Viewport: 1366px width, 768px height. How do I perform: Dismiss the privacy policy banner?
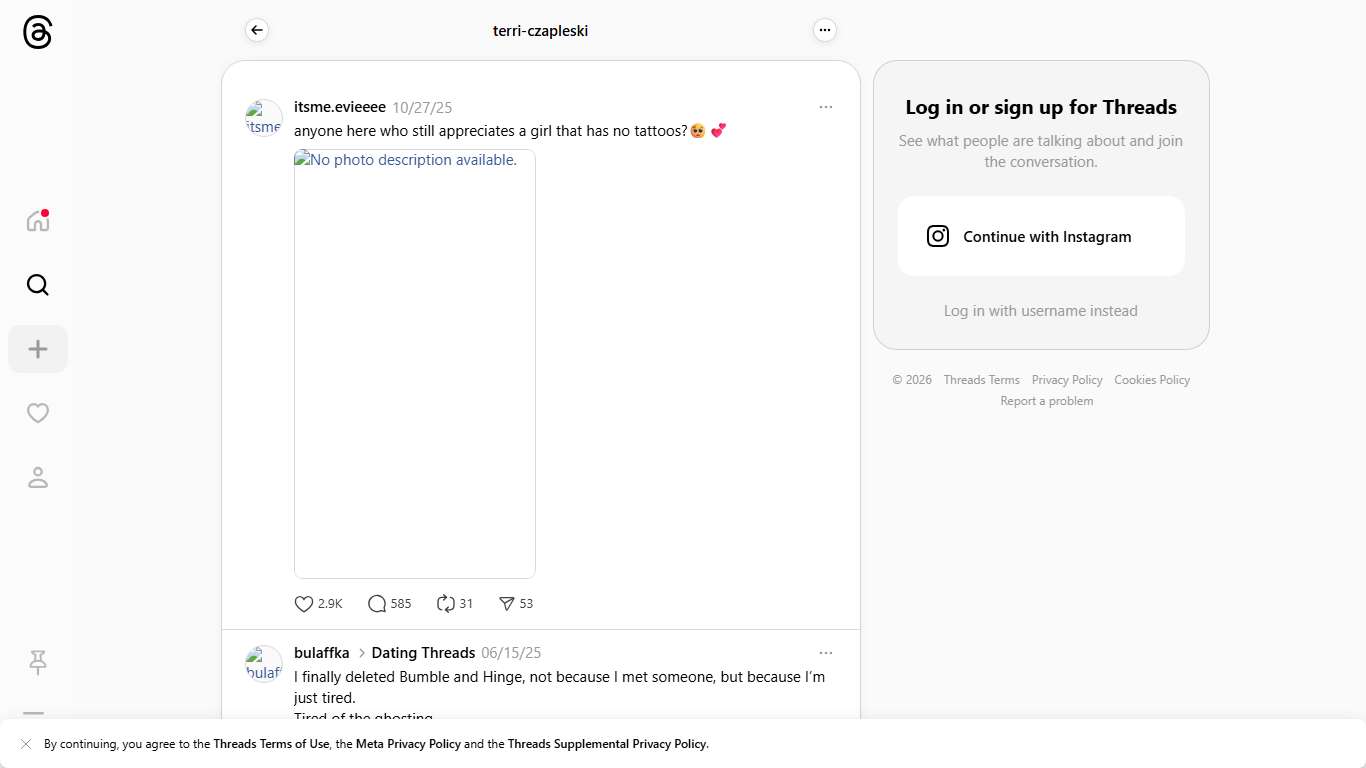click(x=26, y=744)
